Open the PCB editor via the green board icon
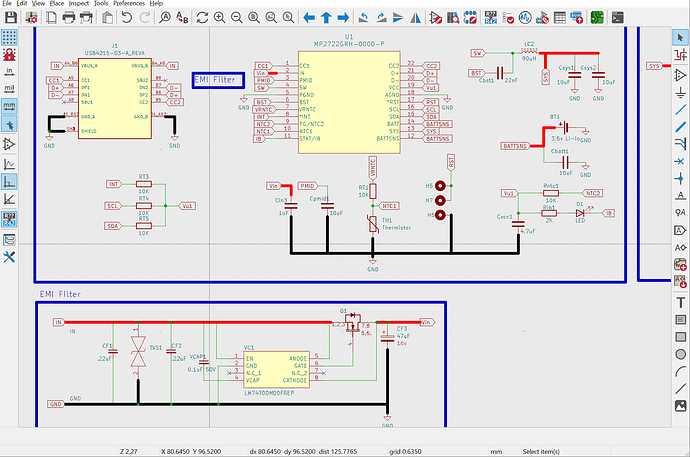Viewport: 690px width, 457px height. (598, 18)
